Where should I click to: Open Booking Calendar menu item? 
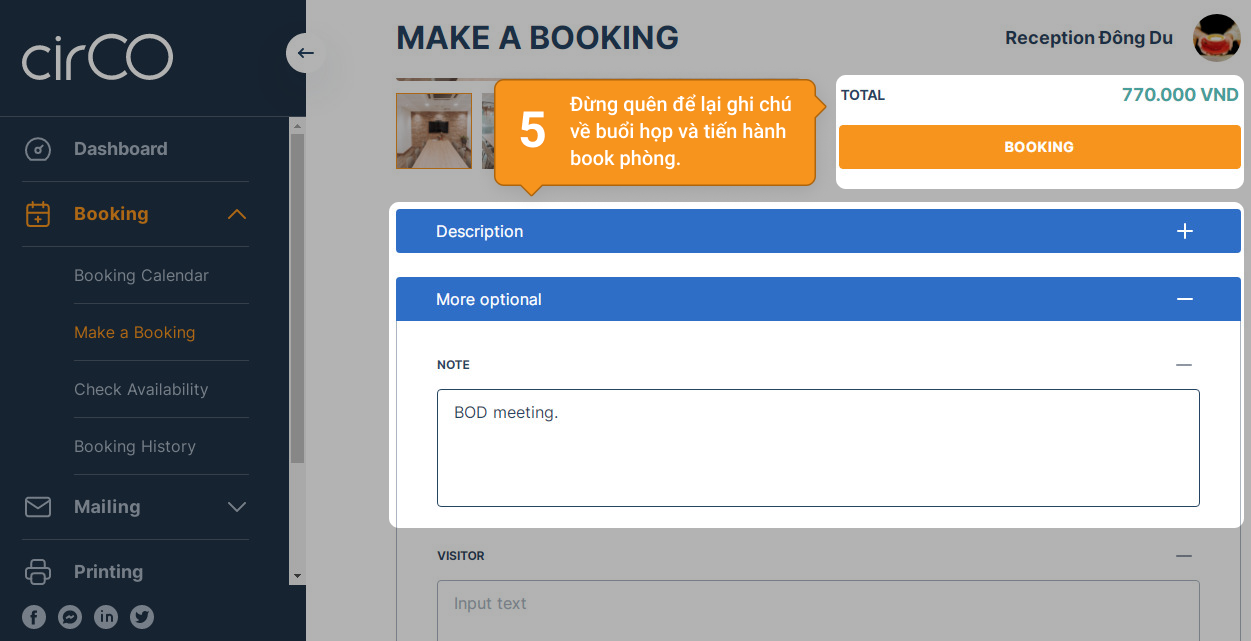click(141, 275)
